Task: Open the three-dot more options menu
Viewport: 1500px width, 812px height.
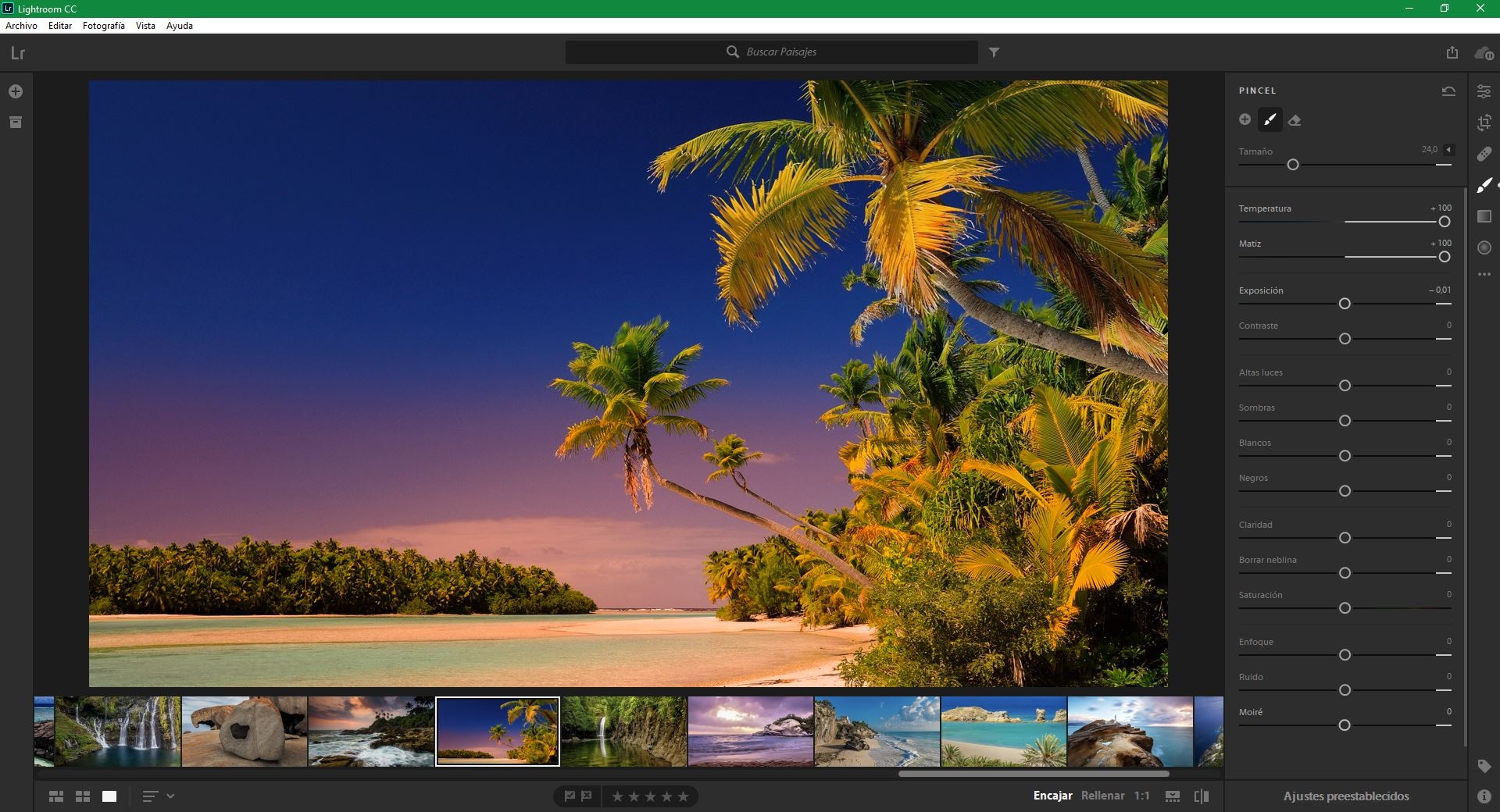Action: point(1484,275)
